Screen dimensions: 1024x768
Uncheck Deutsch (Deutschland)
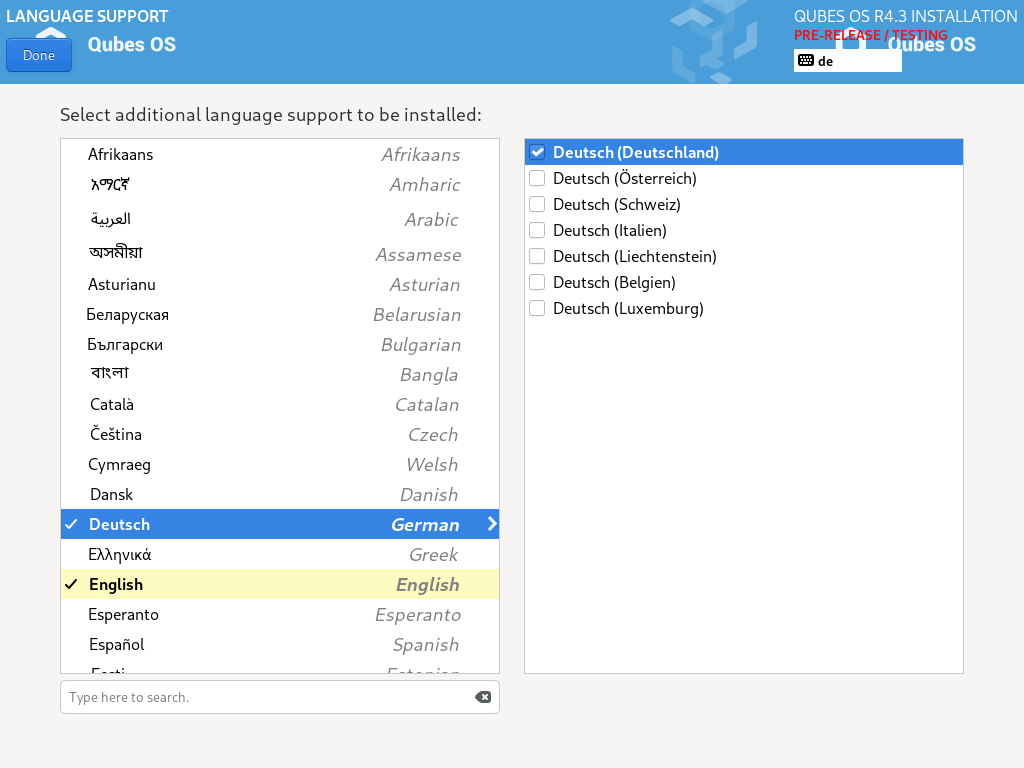pos(537,152)
